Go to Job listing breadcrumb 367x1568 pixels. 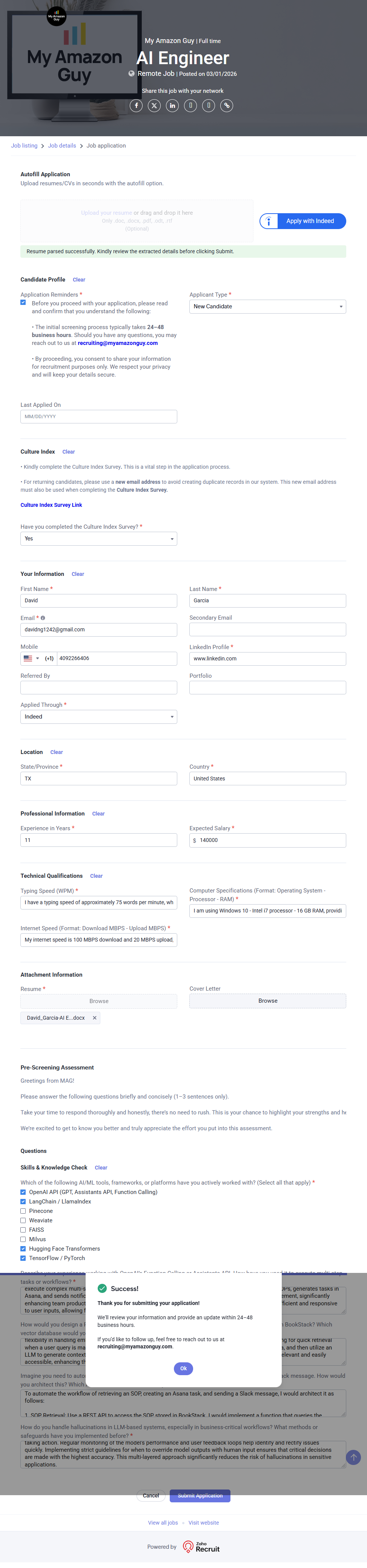(25, 146)
